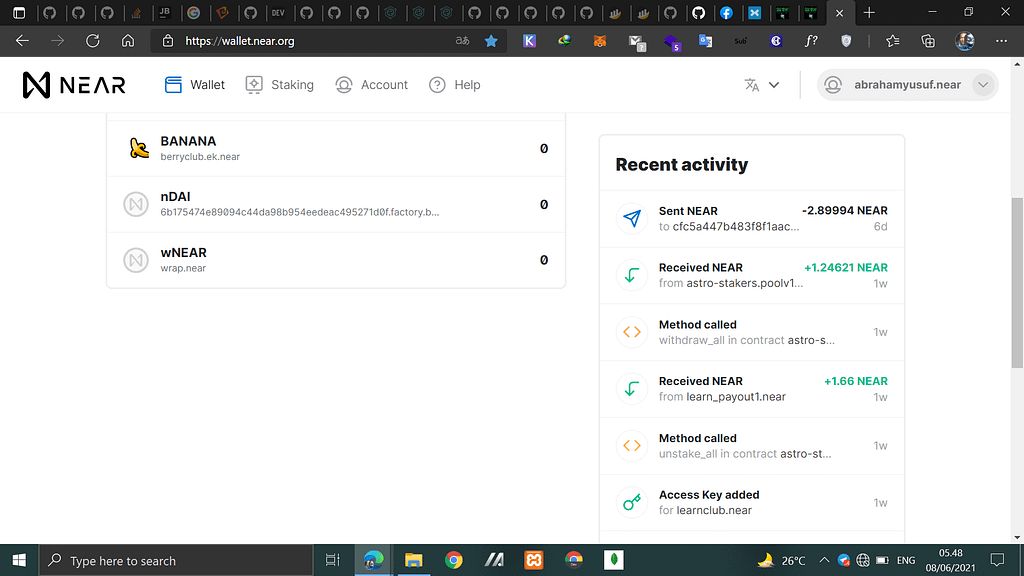Open the Received NEAR +1.24621 activity
1024x576 pixels.
coord(752,276)
